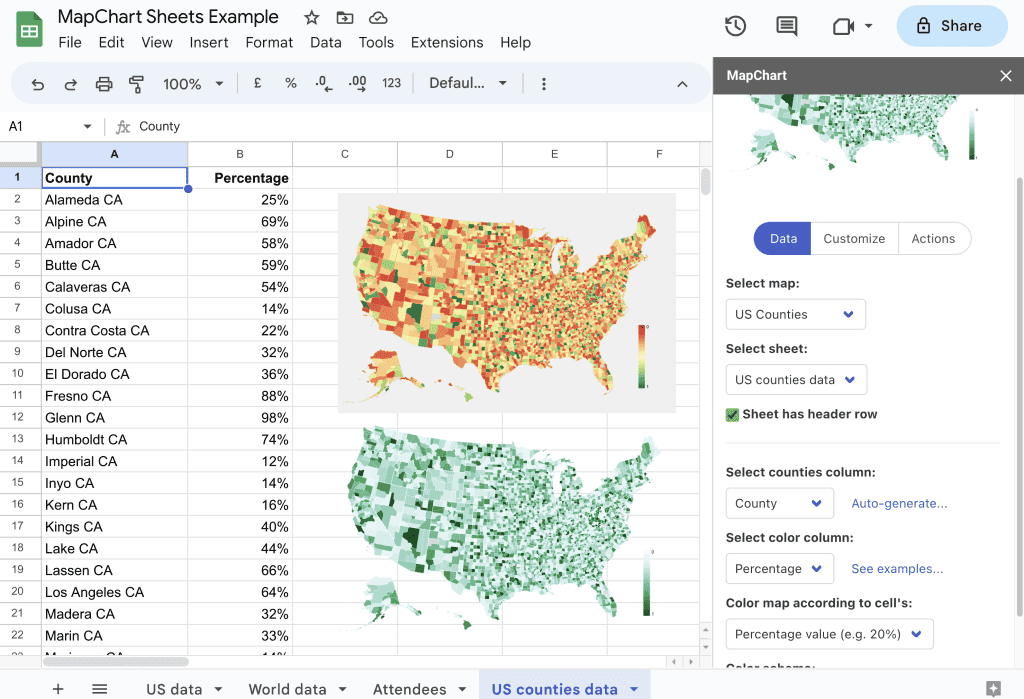Close the MapChart sidebar
Image resolution: width=1024 pixels, height=699 pixels.
point(1006,76)
